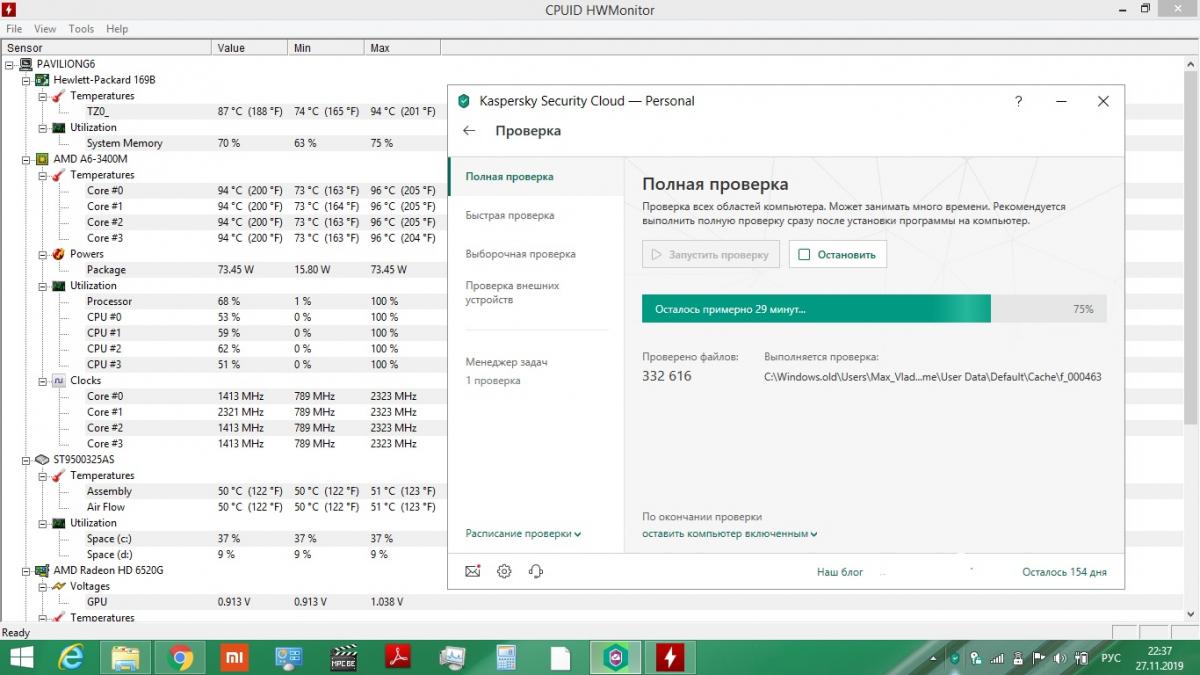Open the Help menu in HWMonitor

[x=117, y=29]
